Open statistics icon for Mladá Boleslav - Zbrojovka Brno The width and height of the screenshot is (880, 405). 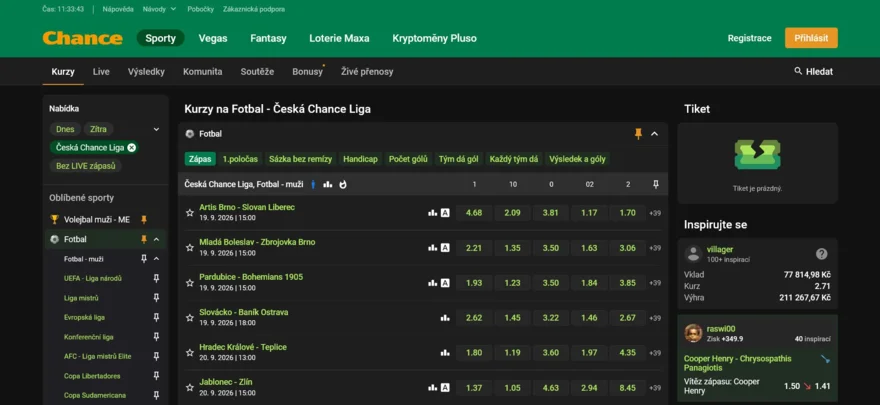432,248
